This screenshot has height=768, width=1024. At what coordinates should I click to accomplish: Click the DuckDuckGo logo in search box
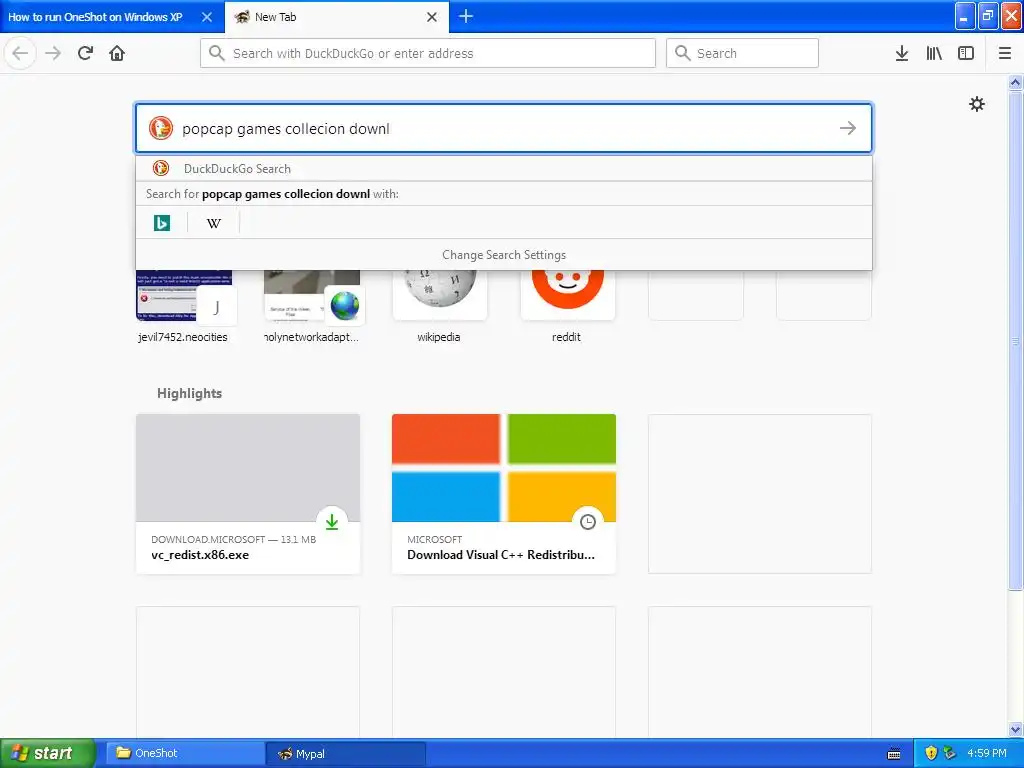click(x=161, y=128)
